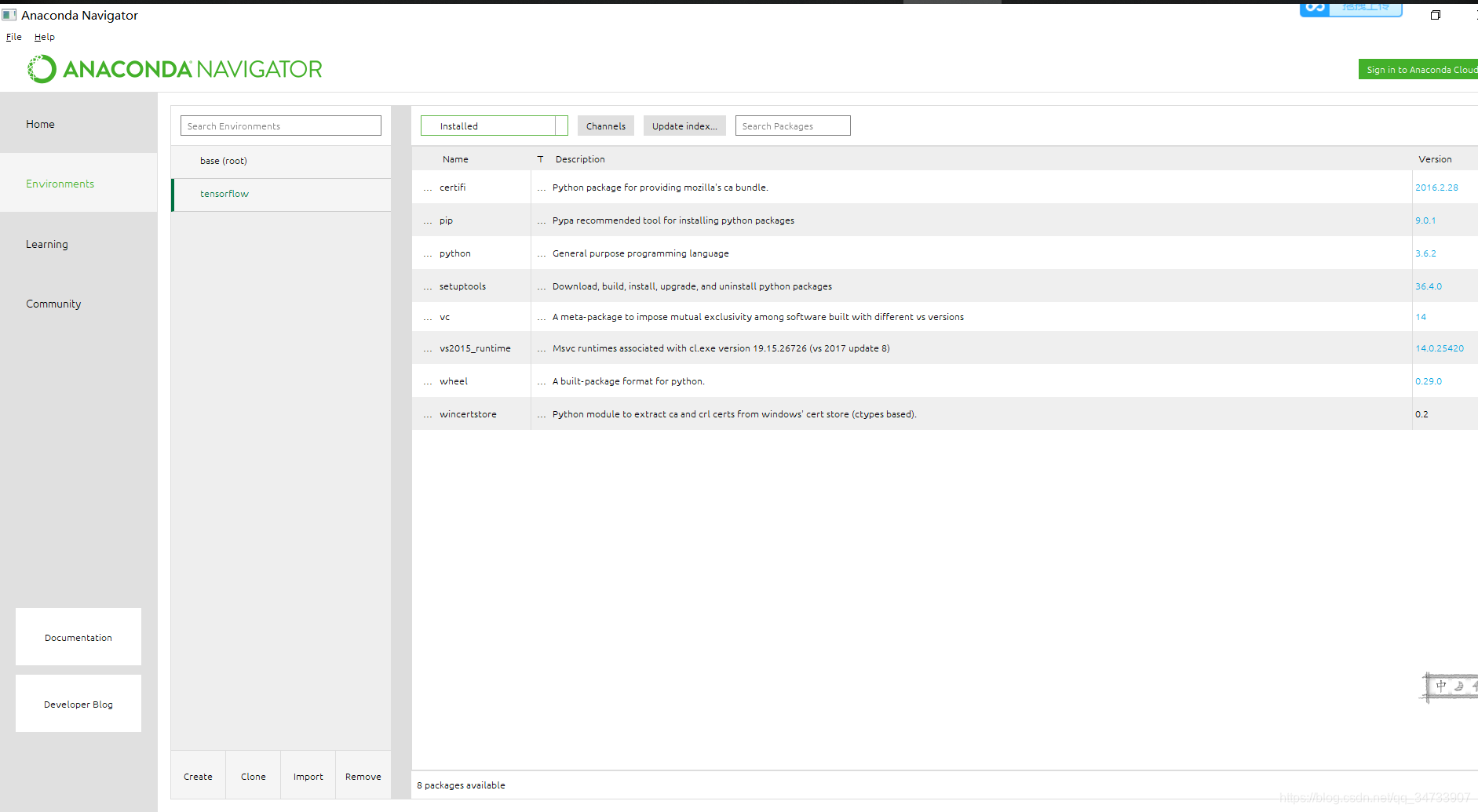Click the certifi package name

[x=453, y=188]
